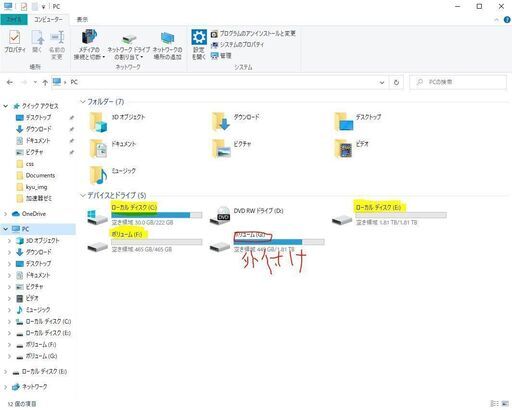512x410 pixels.
Task: Select ローカル ディスク (E:) drive in main pane
Action: click(389, 214)
